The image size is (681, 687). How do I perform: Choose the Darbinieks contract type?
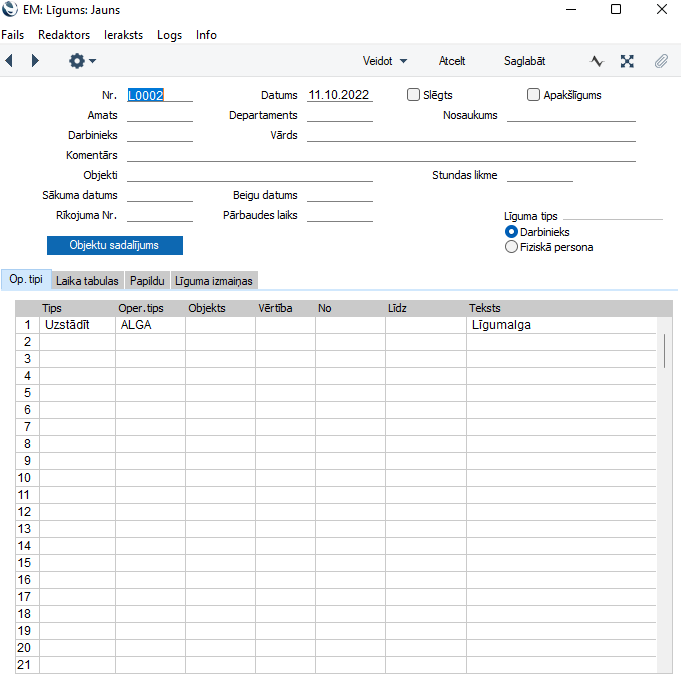[512, 232]
